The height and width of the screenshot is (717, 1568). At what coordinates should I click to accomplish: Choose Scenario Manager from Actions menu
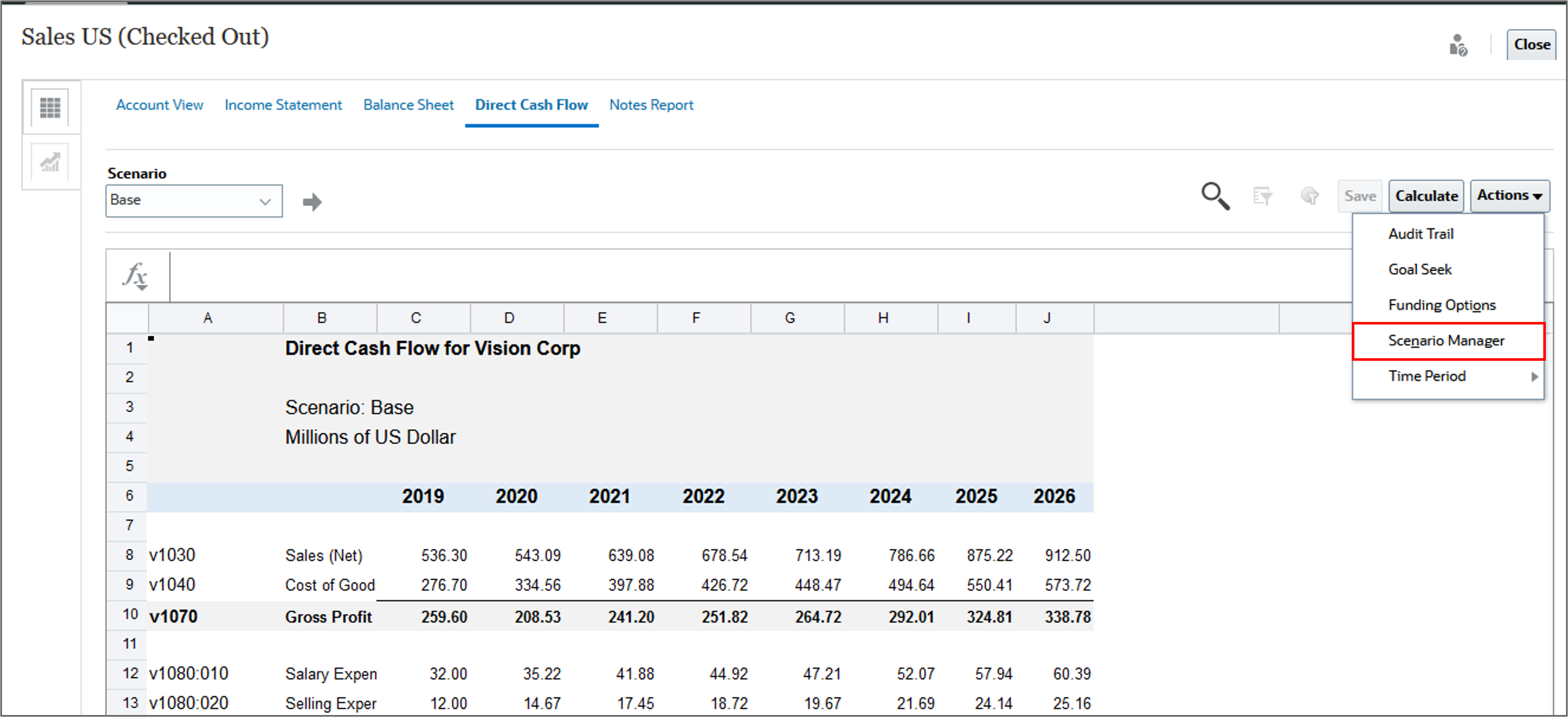point(1446,341)
